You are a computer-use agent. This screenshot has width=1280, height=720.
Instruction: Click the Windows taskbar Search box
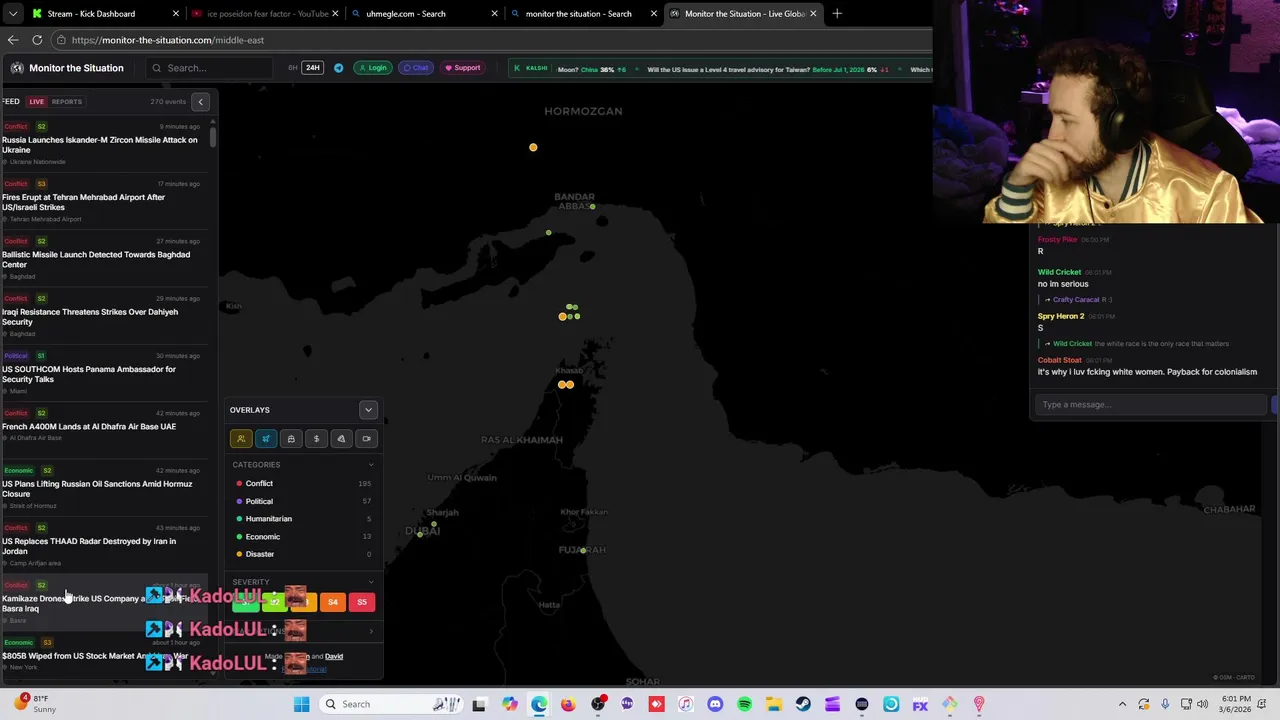click(391, 704)
